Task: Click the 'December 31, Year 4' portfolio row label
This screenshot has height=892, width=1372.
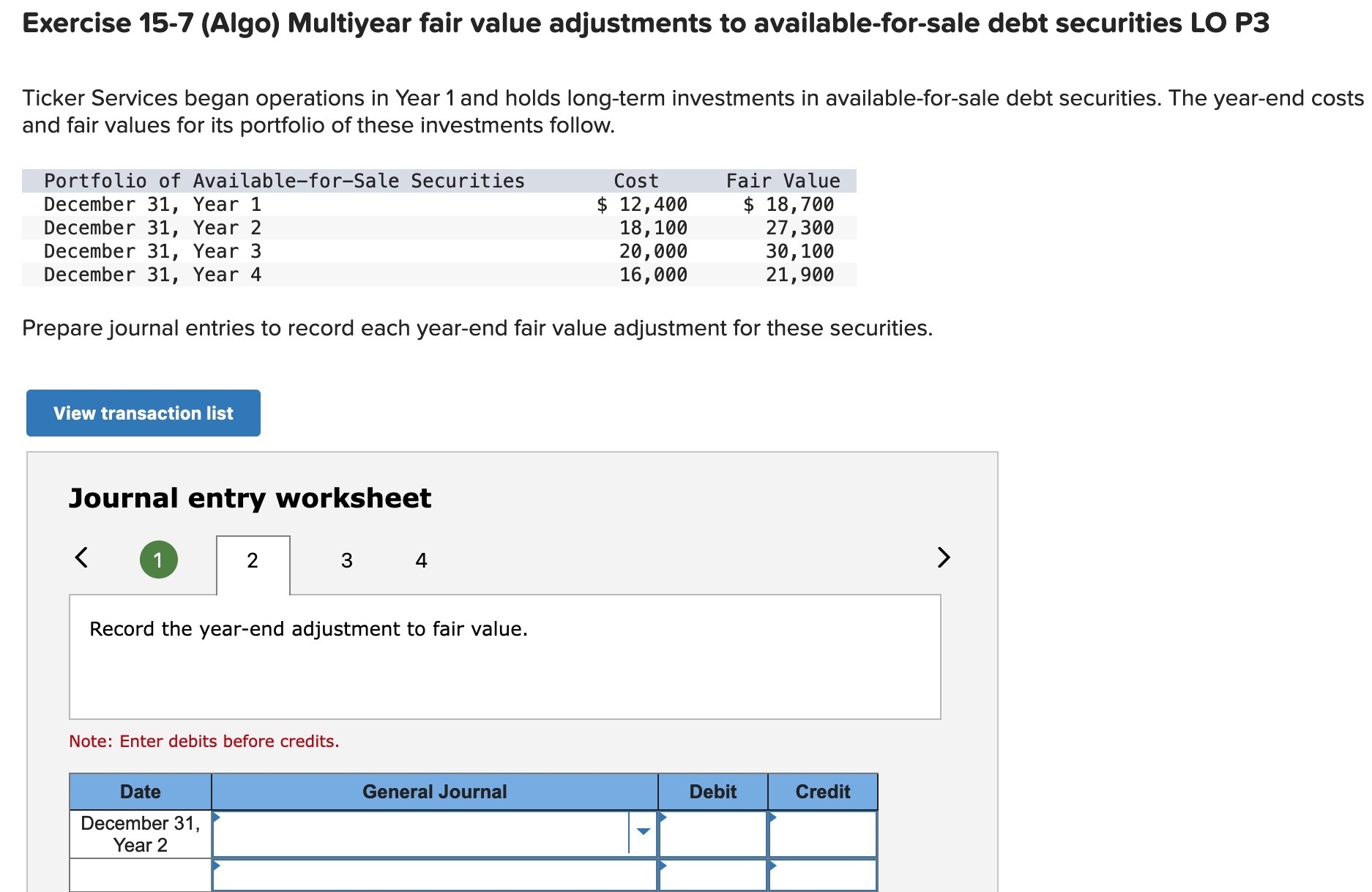Action: pos(152,275)
